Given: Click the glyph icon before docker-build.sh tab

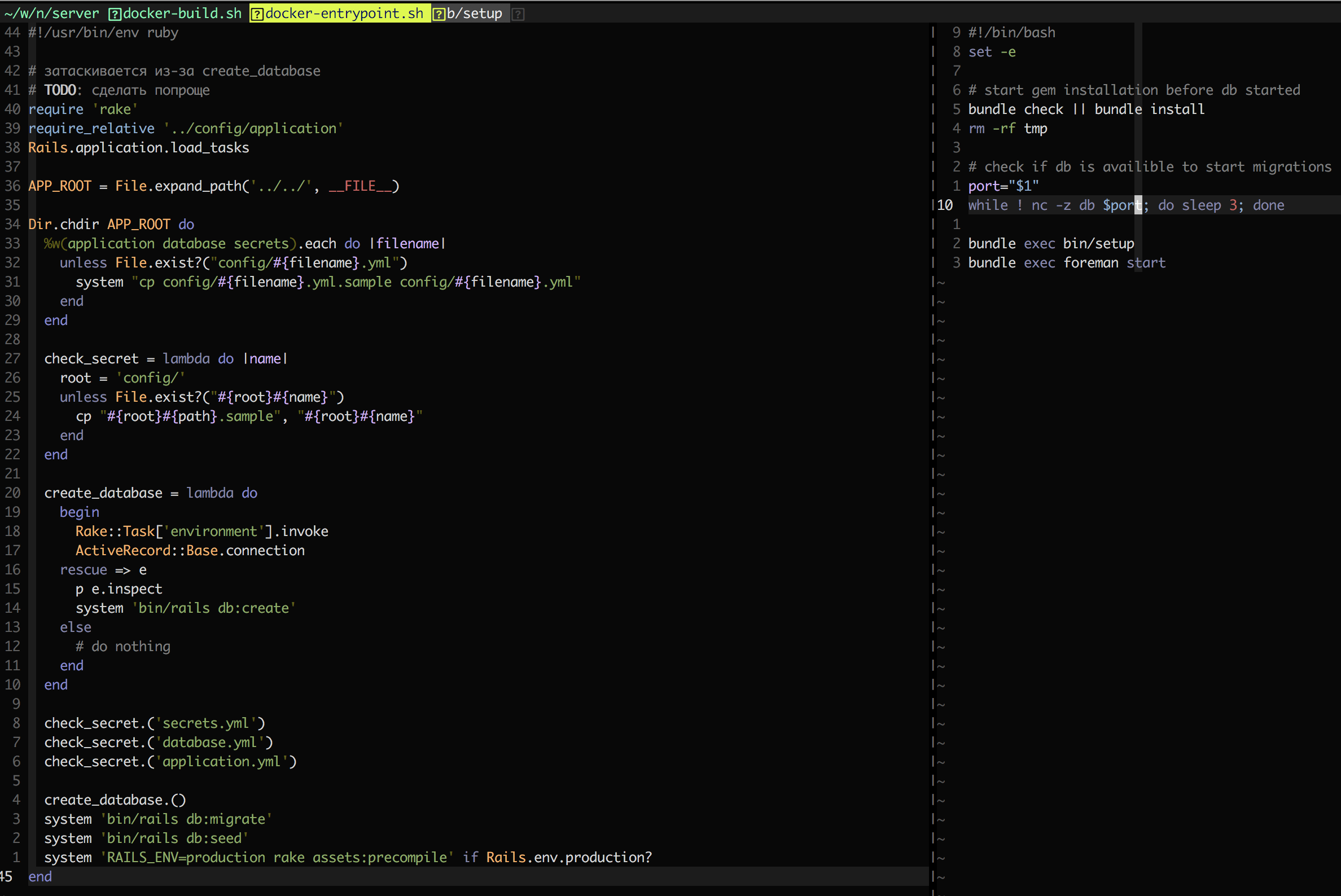Looking at the screenshot, I should click(115, 14).
